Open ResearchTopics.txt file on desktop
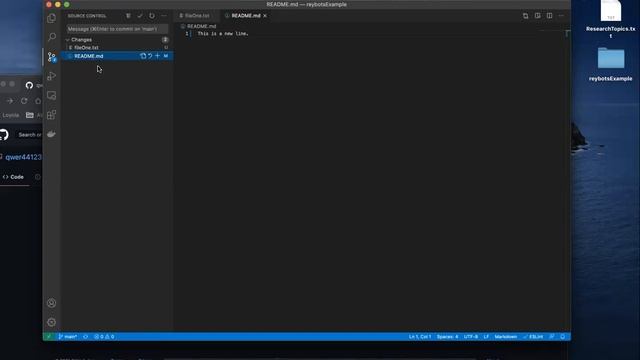 click(x=611, y=20)
